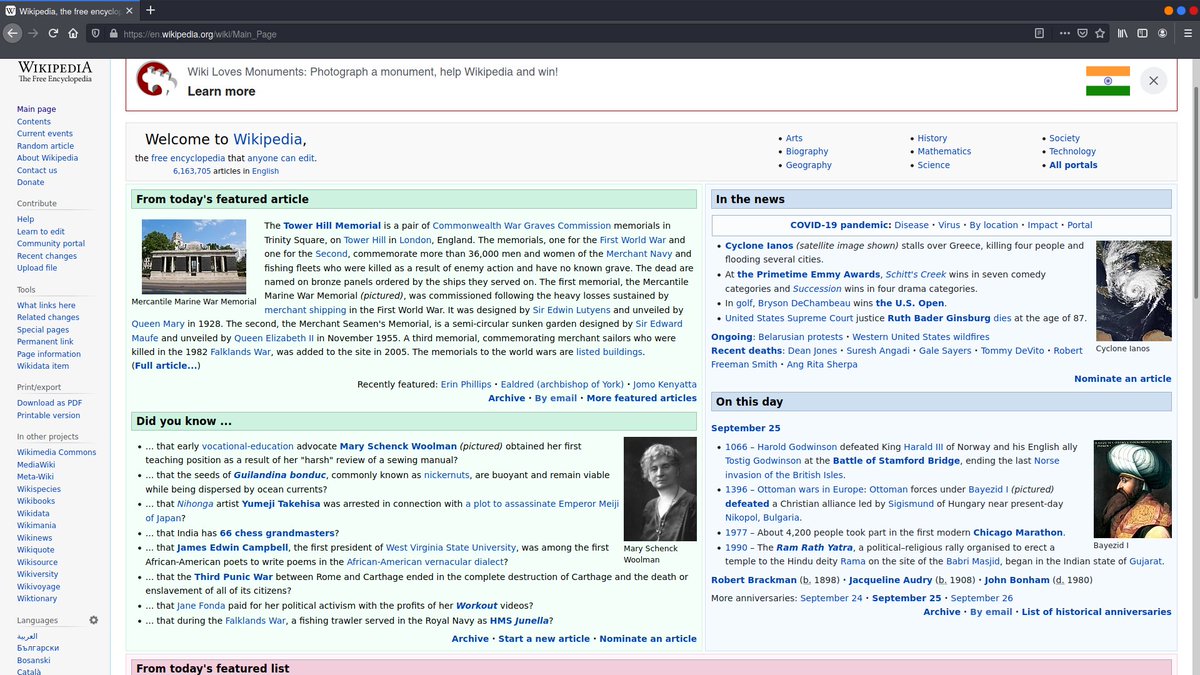Viewport: 1200px width, 675px height.
Task: Open Recent changes sidebar link
Action: pyautogui.click(x=47, y=255)
